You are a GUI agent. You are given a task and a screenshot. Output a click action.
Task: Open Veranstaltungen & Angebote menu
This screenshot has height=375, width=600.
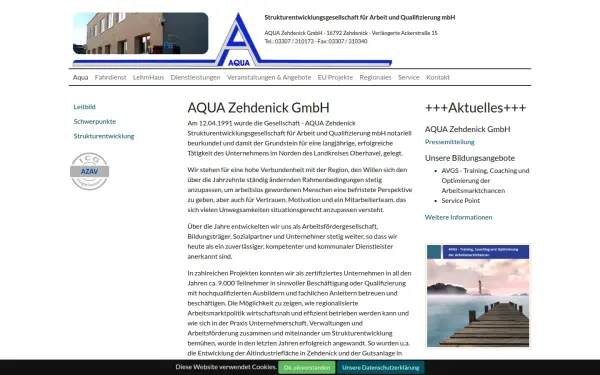point(269,77)
